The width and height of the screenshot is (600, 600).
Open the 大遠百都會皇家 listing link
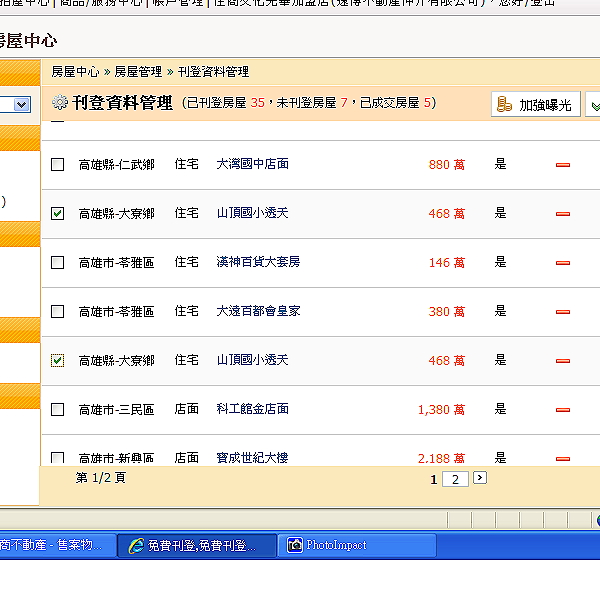coord(258,311)
